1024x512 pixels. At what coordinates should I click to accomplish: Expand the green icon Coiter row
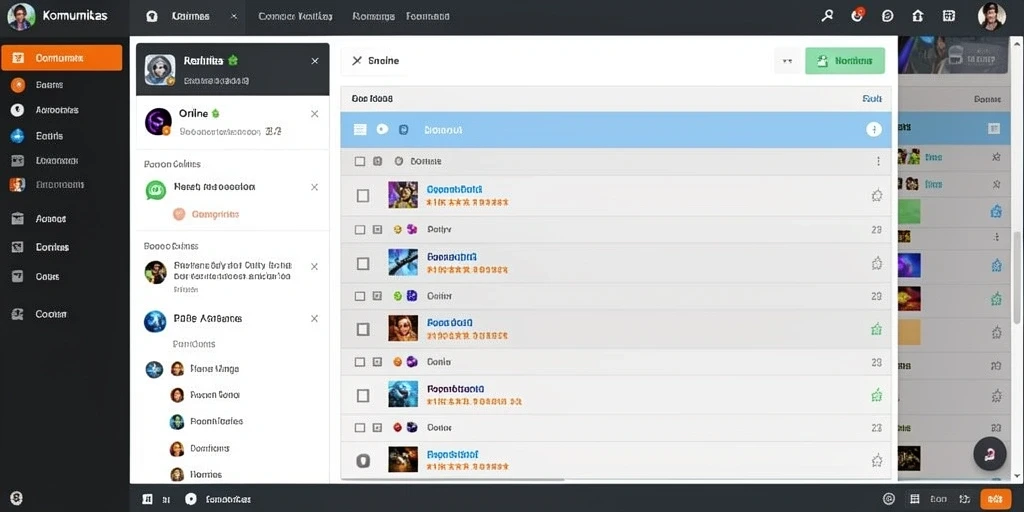tap(377, 296)
